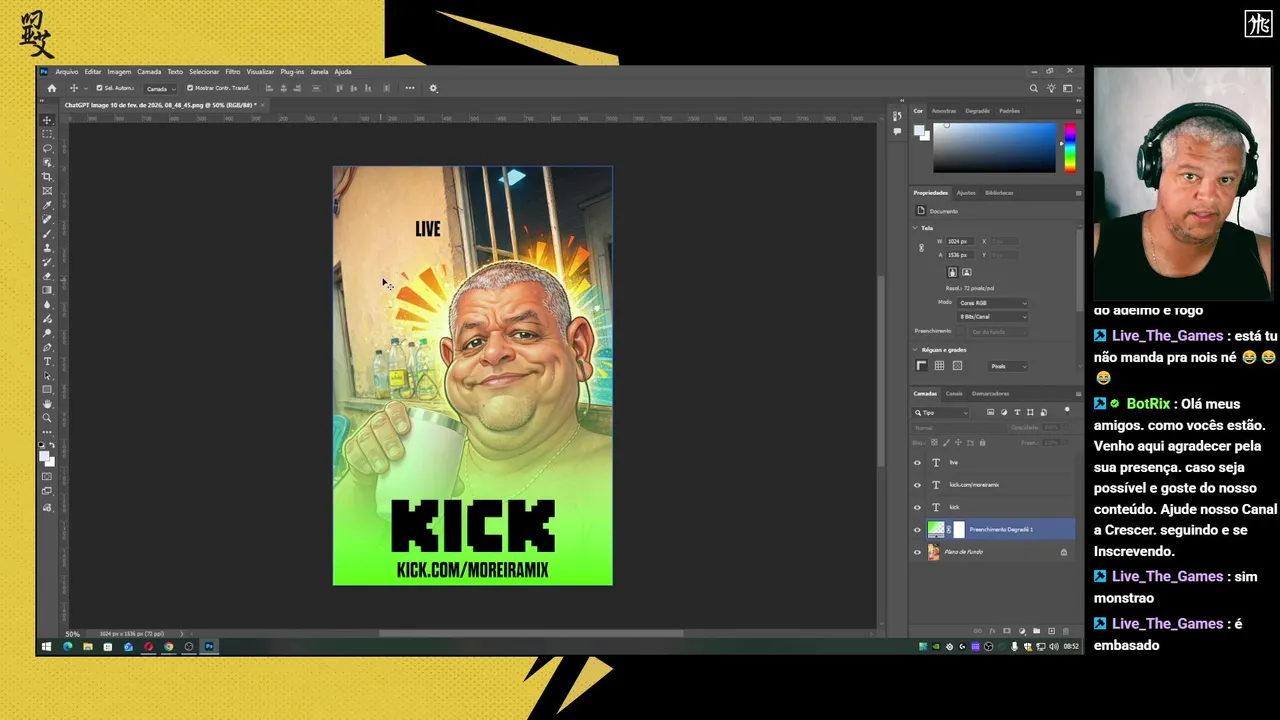
Task: Open the three-dots more align options
Action: pos(409,88)
